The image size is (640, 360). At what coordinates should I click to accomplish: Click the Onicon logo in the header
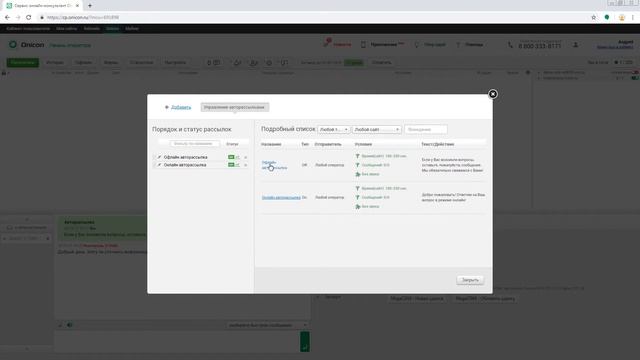(27, 44)
